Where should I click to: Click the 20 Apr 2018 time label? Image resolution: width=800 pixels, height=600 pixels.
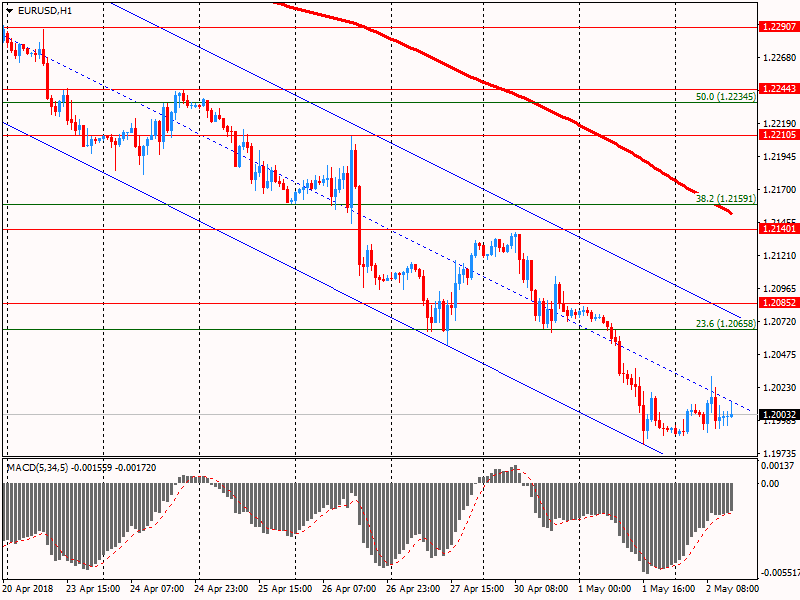[x=28, y=589]
